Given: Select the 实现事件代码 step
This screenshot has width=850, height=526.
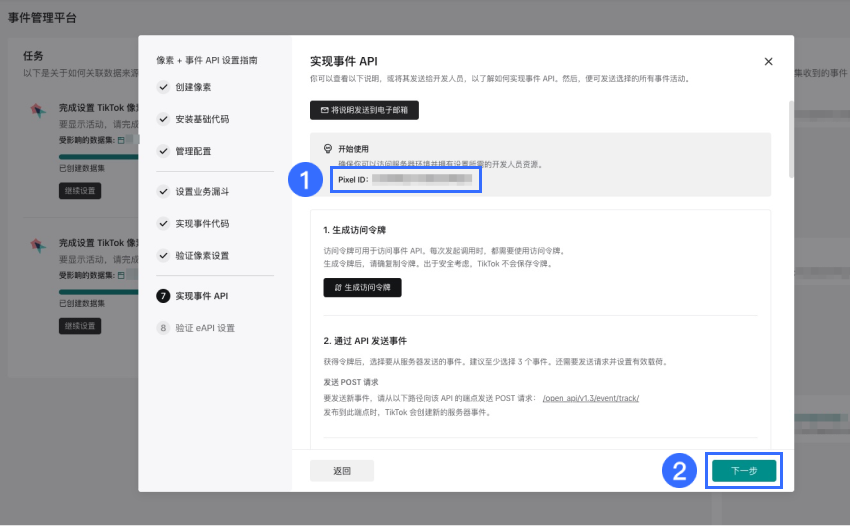Looking at the screenshot, I should click(202, 223).
